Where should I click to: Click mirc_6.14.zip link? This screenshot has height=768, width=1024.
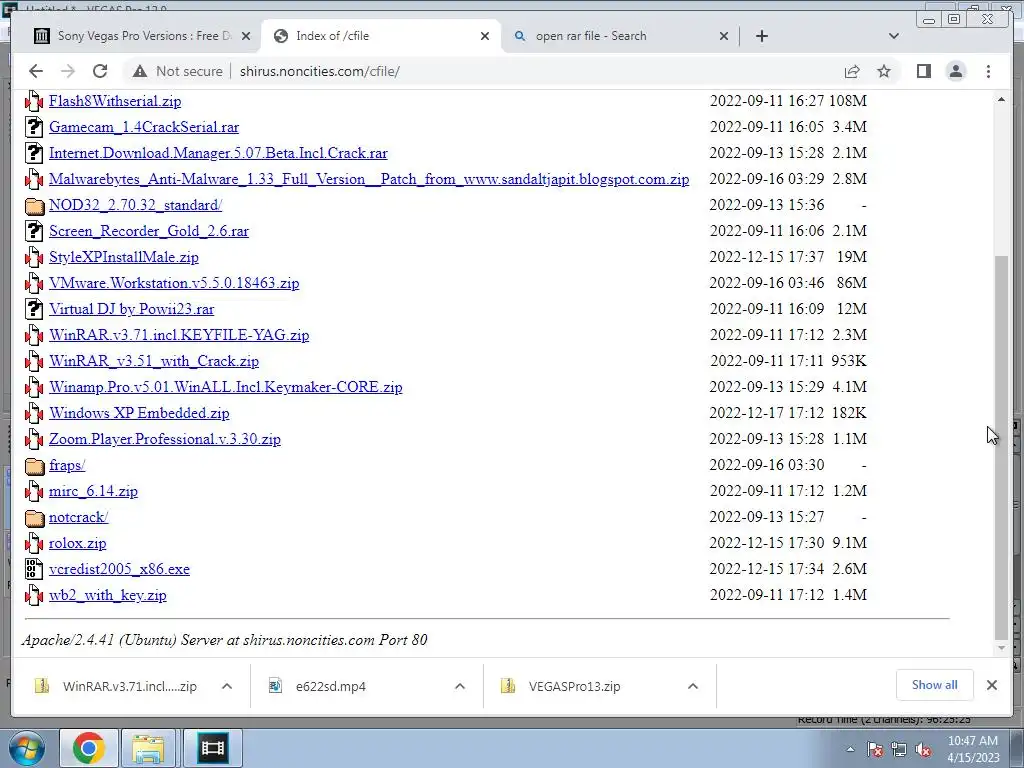(x=93, y=491)
